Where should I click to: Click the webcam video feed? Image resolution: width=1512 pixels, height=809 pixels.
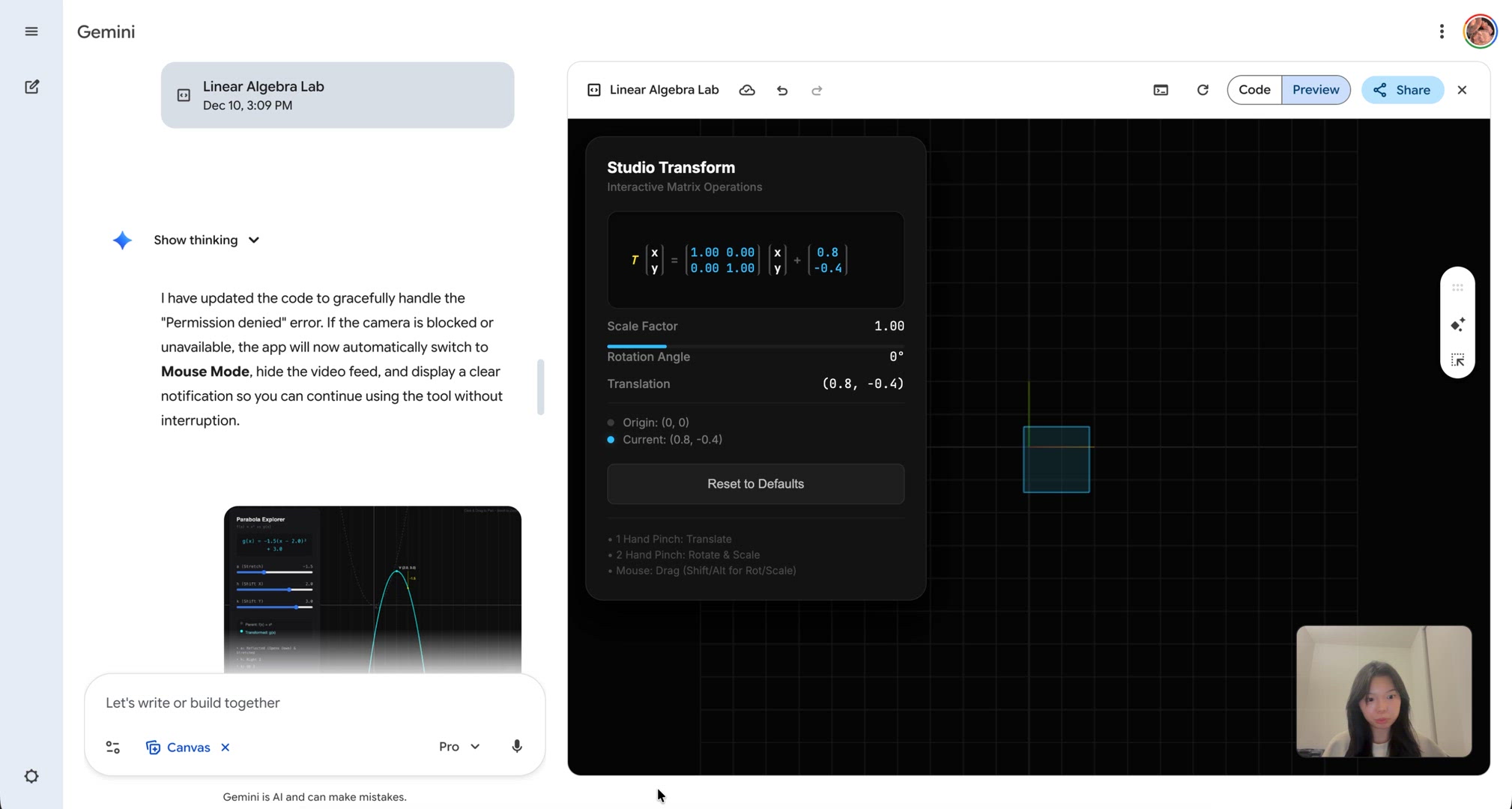coord(1384,691)
